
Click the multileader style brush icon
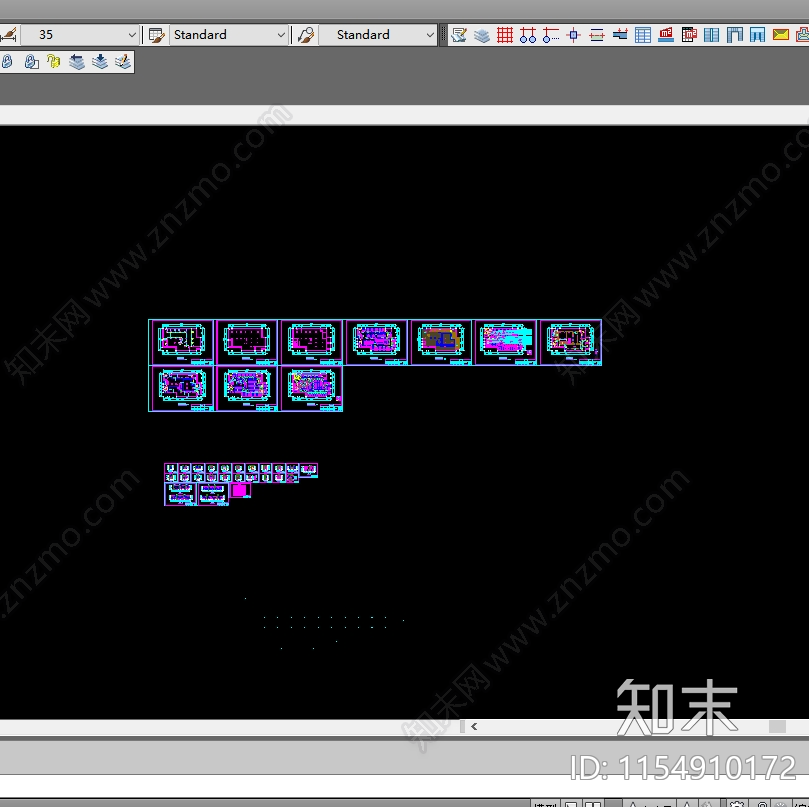coord(306,35)
